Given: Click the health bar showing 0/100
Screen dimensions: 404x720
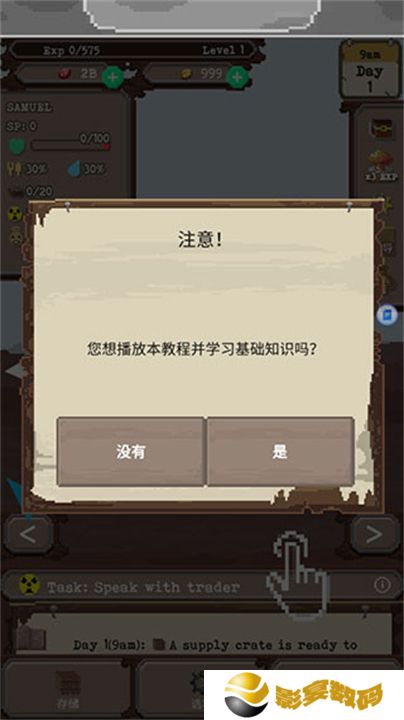Looking at the screenshot, I should coord(70,146).
